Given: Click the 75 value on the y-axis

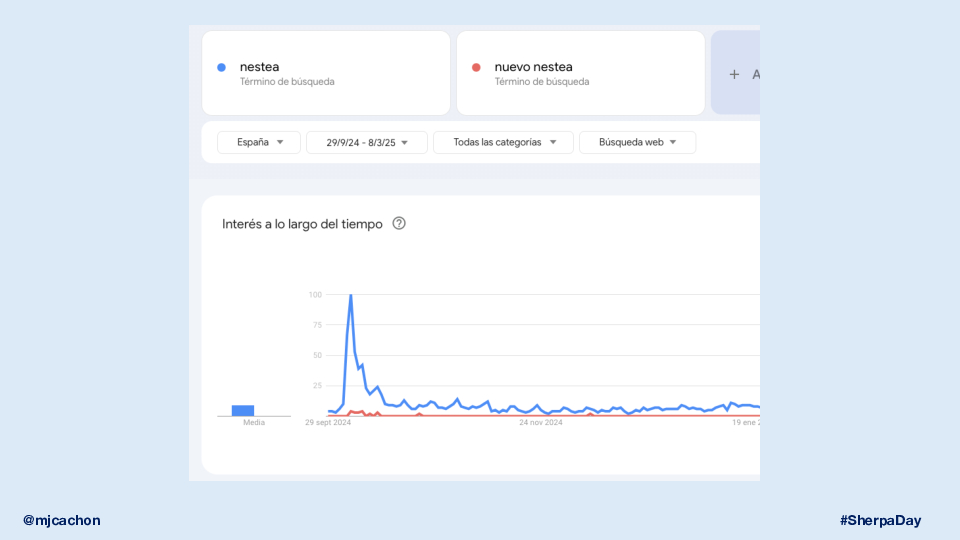Looking at the screenshot, I should (317, 325).
